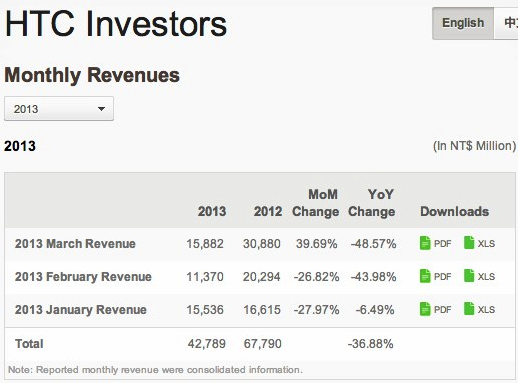Download January revenue XLS file icon
Viewport: 518px width, 383px height.
469,309
